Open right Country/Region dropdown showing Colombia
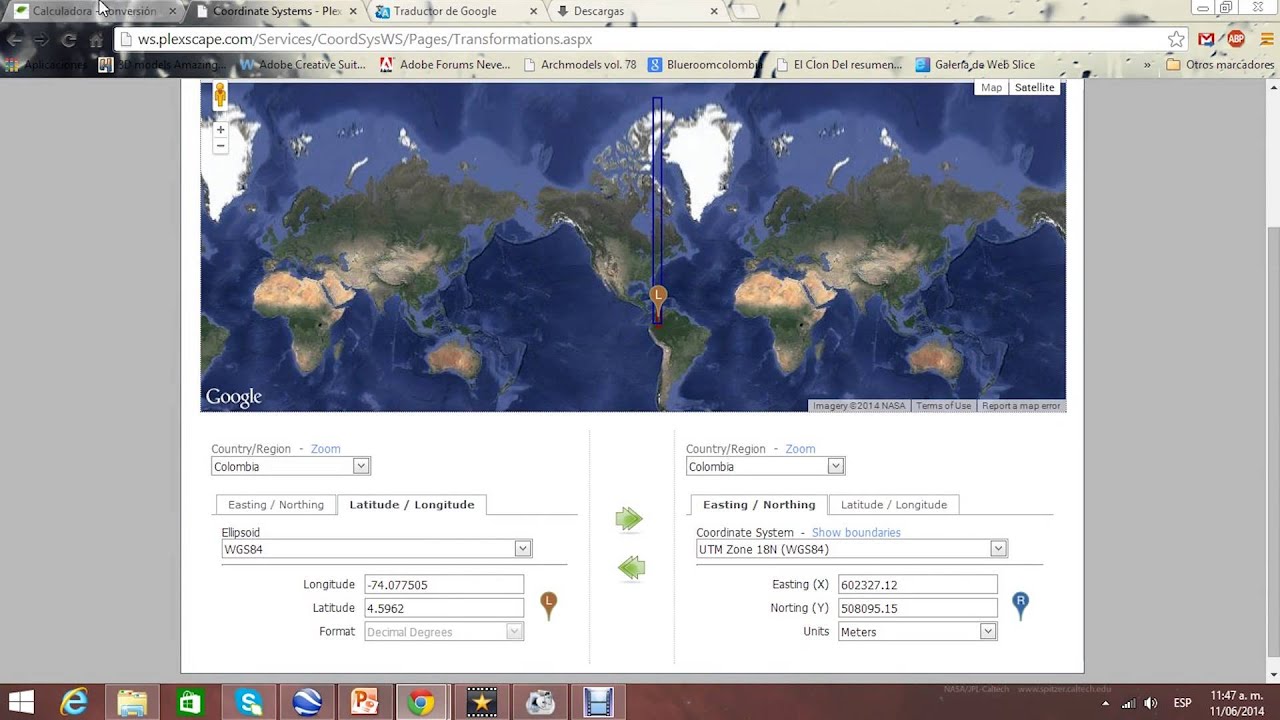Viewport: 1280px width, 720px height. tap(766, 466)
